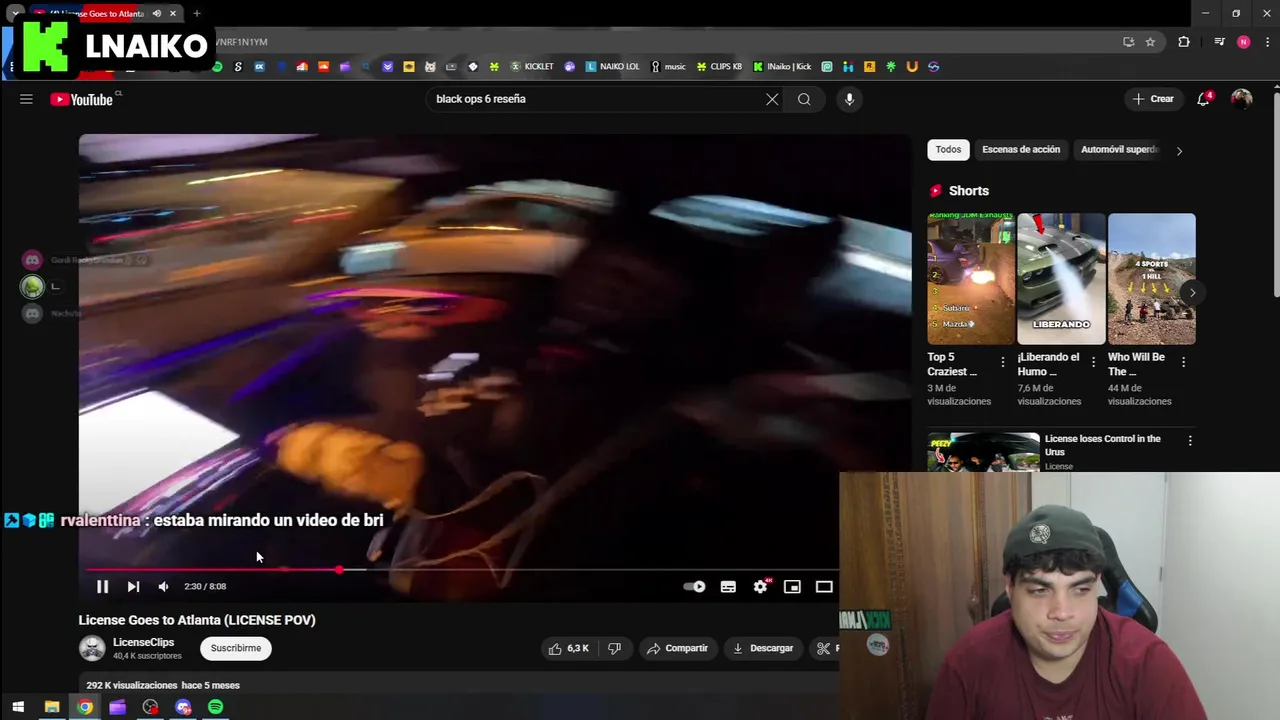Seek on the red video progress bar
1280x720 pixels.
pyautogui.click(x=213, y=570)
